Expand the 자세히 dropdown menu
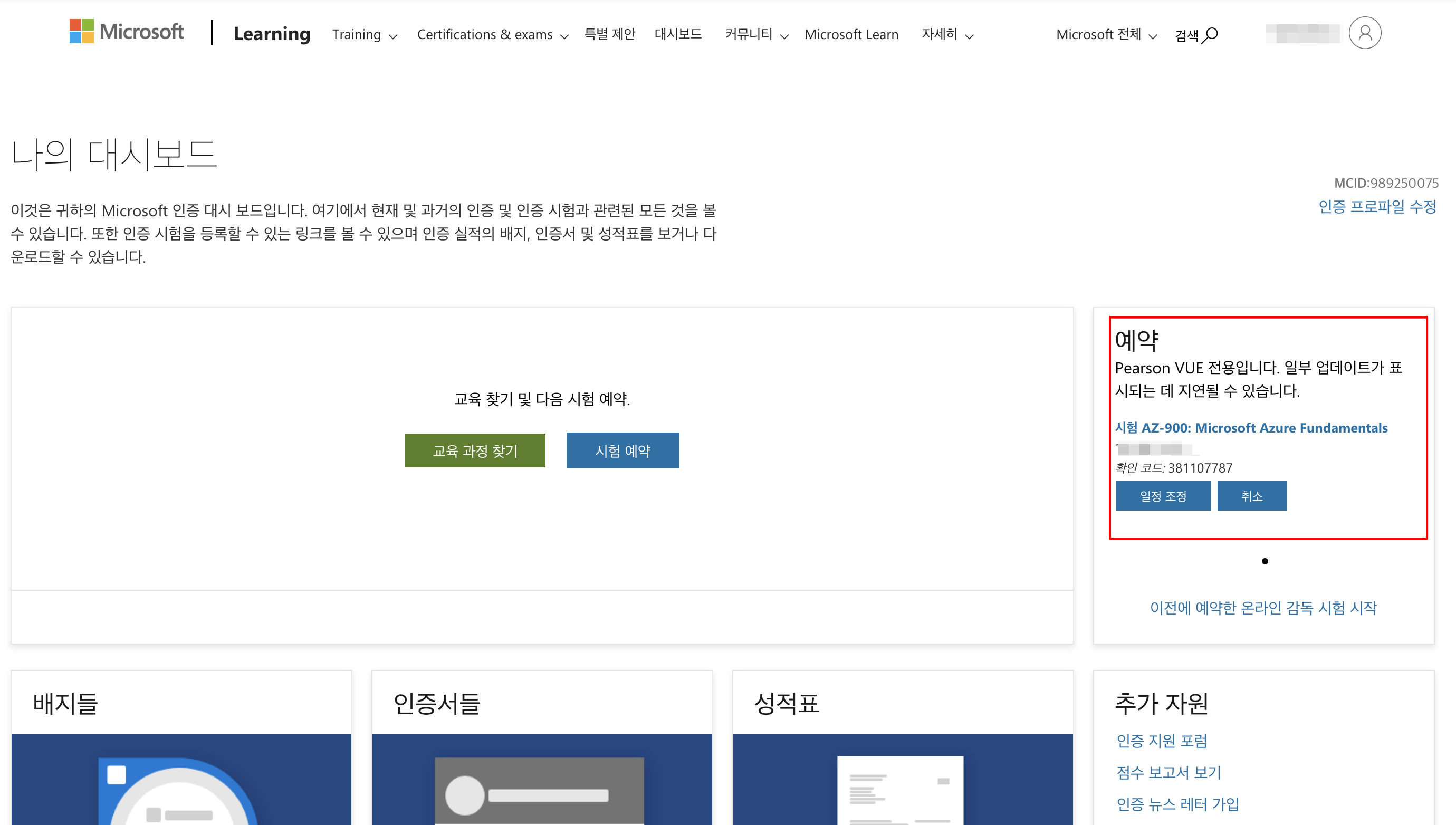 (x=947, y=35)
